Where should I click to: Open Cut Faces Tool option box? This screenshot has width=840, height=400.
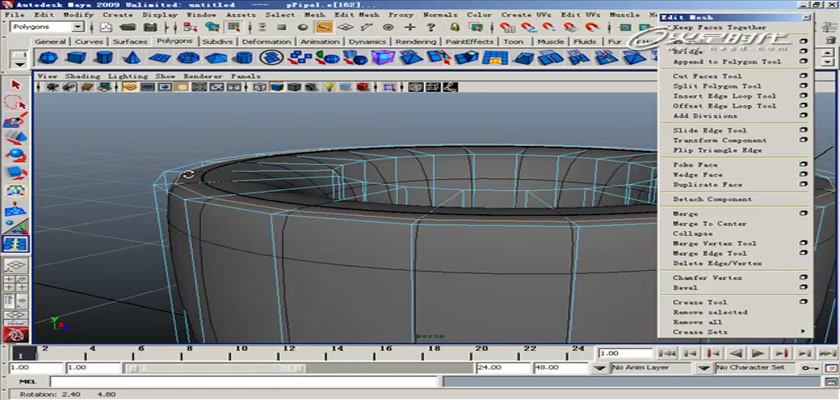pos(803,76)
